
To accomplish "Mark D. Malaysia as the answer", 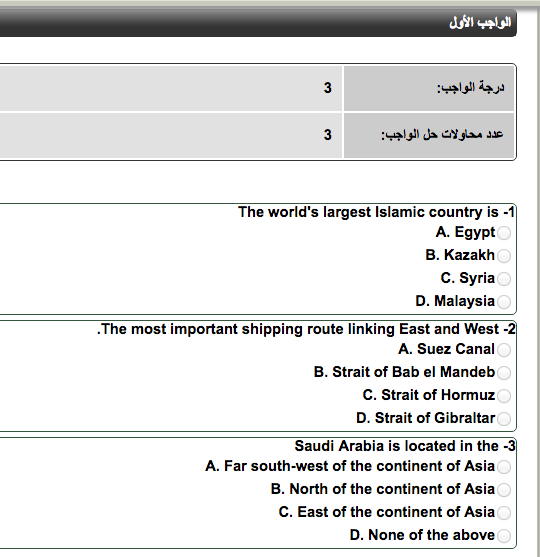I will tap(504, 302).
